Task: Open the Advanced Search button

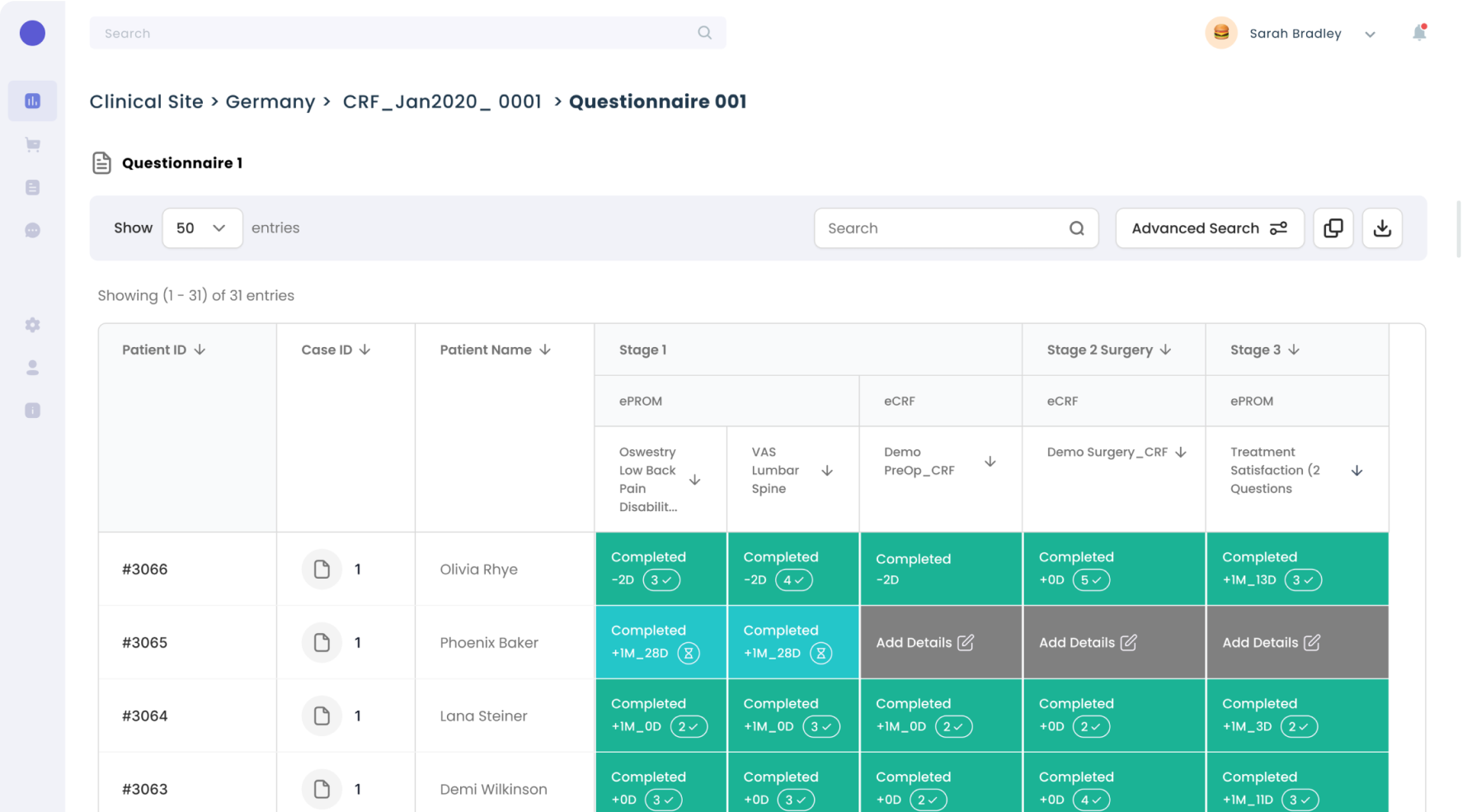Action: pos(1209,228)
